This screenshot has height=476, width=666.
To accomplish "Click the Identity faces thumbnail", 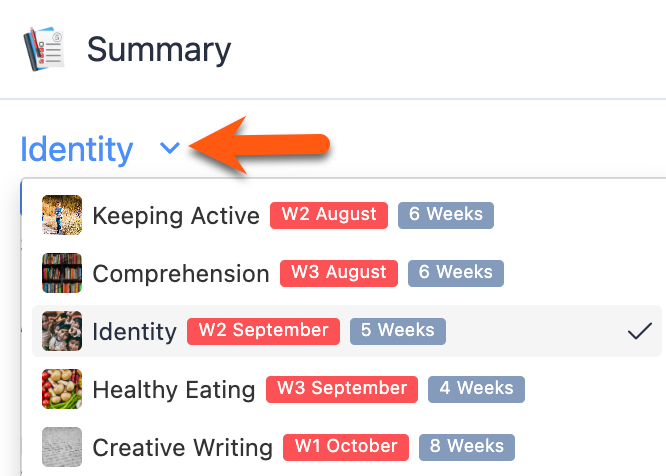I will point(62,331).
